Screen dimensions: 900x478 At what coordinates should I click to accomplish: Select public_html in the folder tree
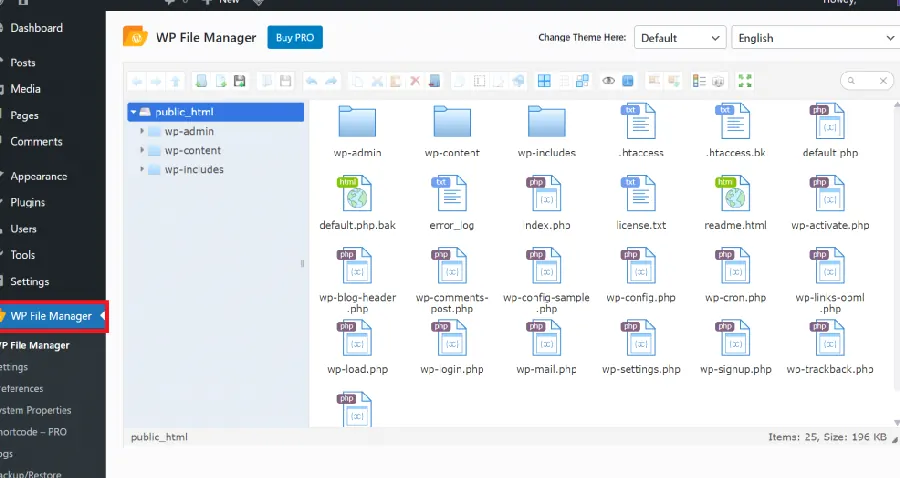point(215,112)
